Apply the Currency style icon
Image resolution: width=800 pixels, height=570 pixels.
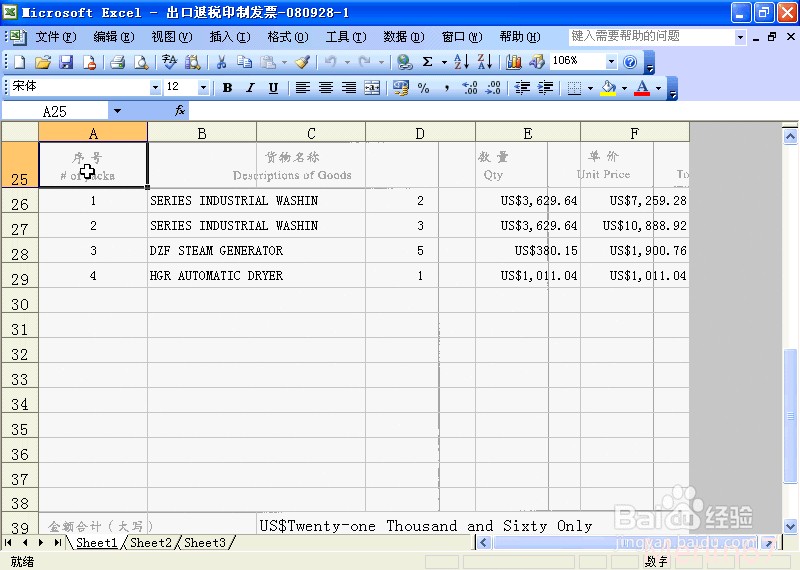[401, 88]
